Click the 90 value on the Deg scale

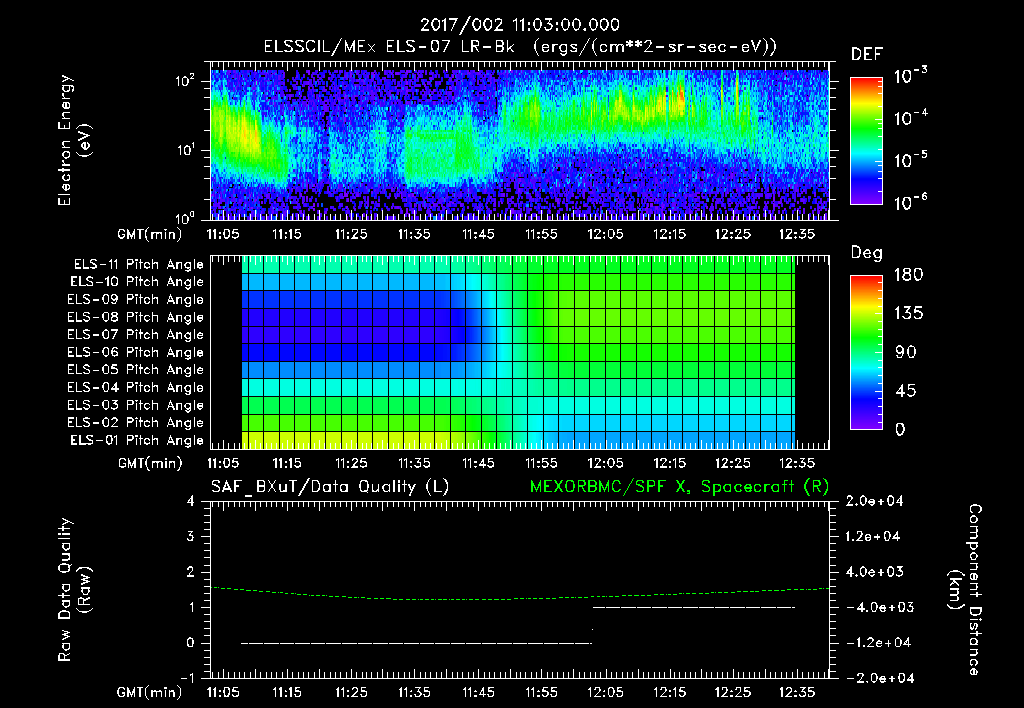click(906, 352)
